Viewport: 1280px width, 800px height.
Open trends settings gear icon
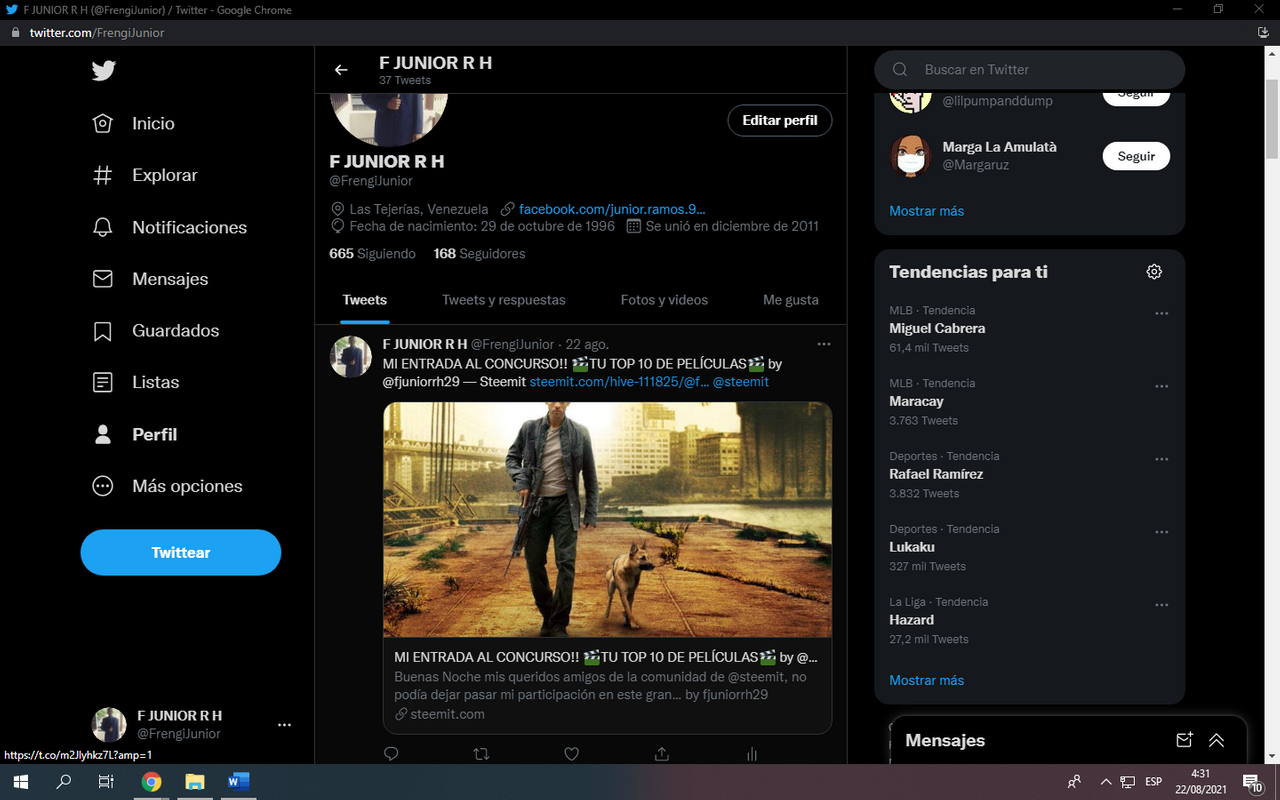click(x=1154, y=272)
